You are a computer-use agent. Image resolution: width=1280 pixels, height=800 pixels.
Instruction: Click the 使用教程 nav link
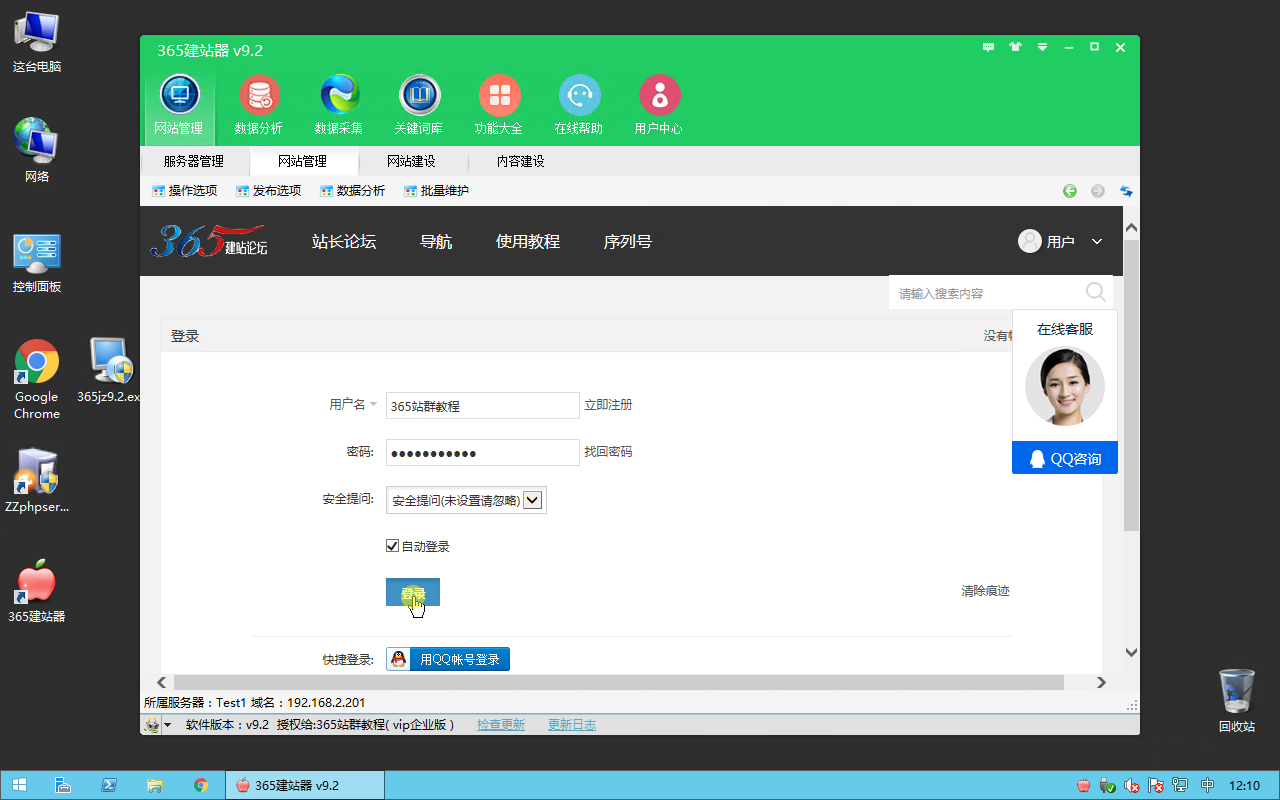pyautogui.click(x=528, y=241)
